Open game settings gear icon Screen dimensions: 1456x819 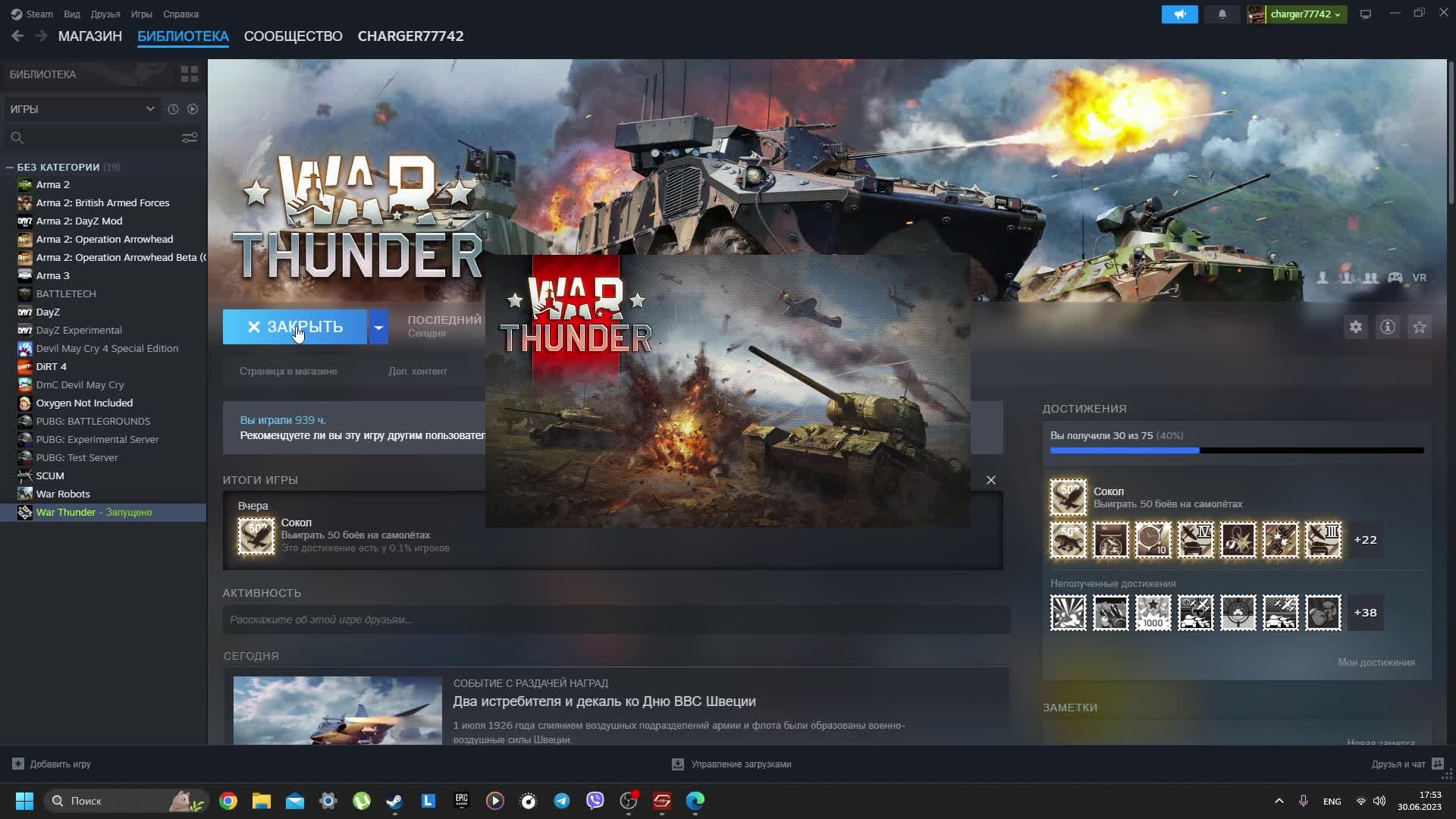1355,327
